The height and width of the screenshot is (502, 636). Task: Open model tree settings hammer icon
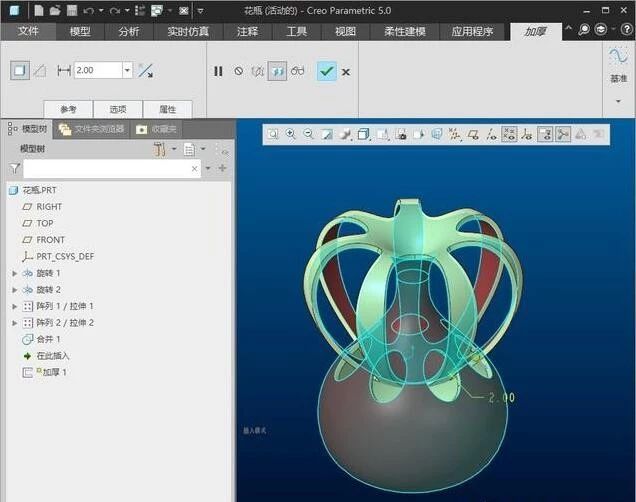point(160,149)
